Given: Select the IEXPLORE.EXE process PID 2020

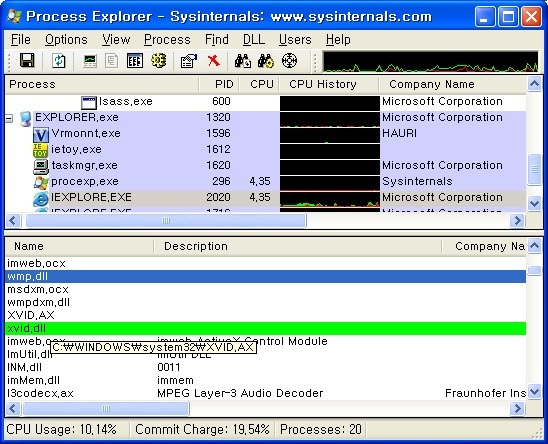Looking at the screenshot, I should pyautogui.click(x=266, y=198).
